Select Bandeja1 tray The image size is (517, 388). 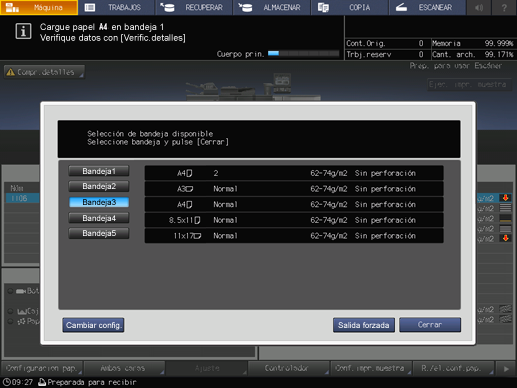tap(99, 171)
